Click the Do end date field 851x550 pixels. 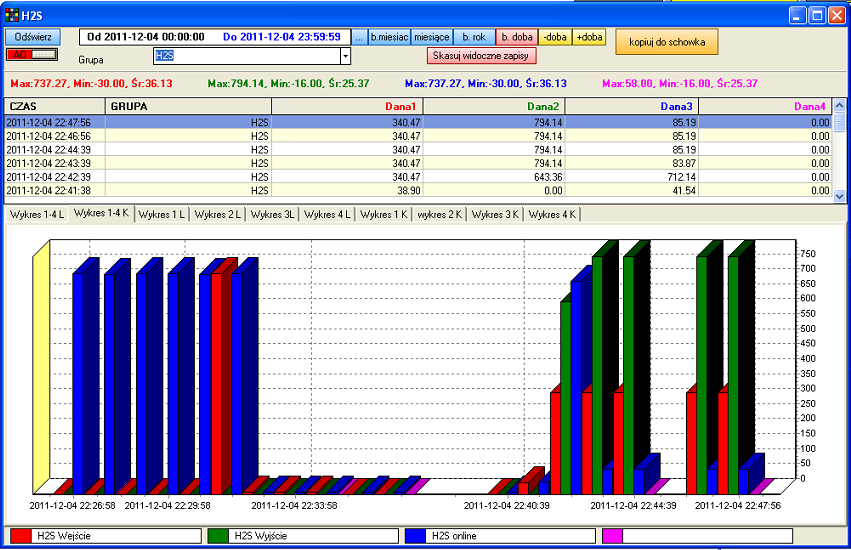[282, 37]
